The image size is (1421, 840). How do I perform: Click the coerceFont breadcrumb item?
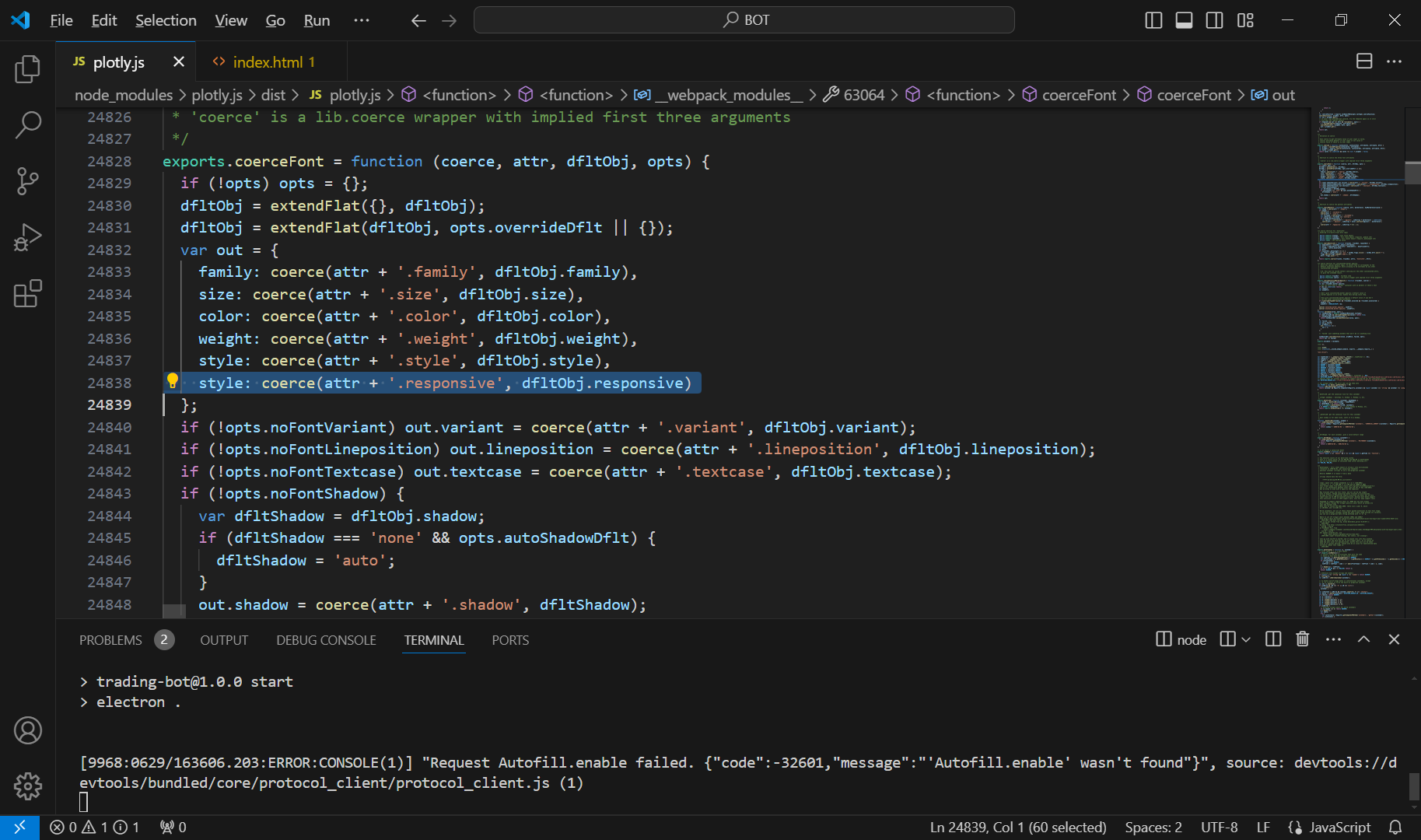1078,95
